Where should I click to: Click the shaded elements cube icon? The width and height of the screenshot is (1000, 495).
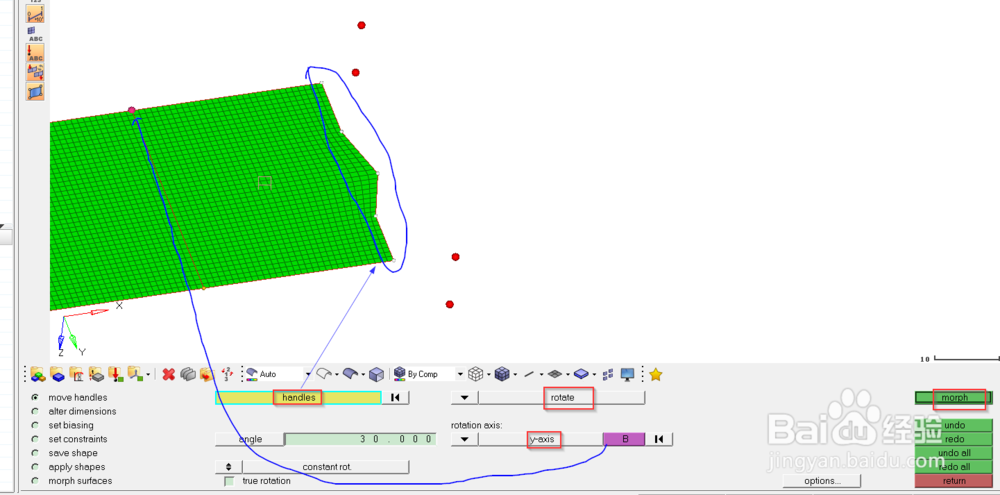click(502, 374)
